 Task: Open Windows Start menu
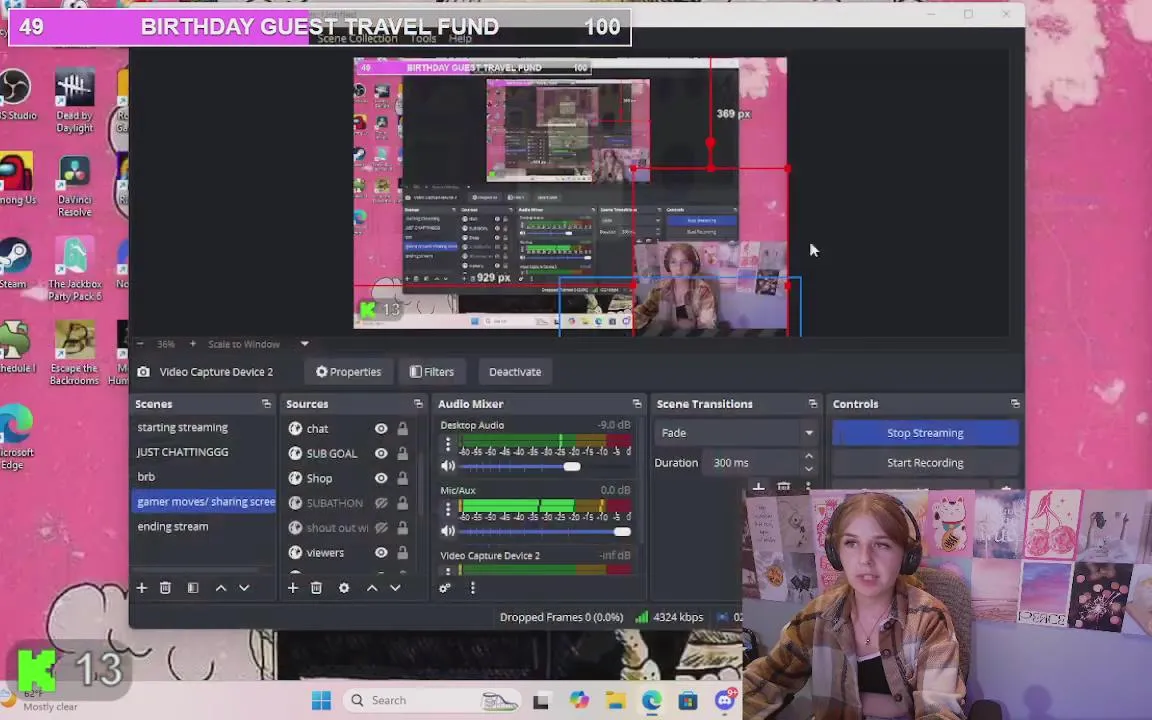(x=321, y=700)
